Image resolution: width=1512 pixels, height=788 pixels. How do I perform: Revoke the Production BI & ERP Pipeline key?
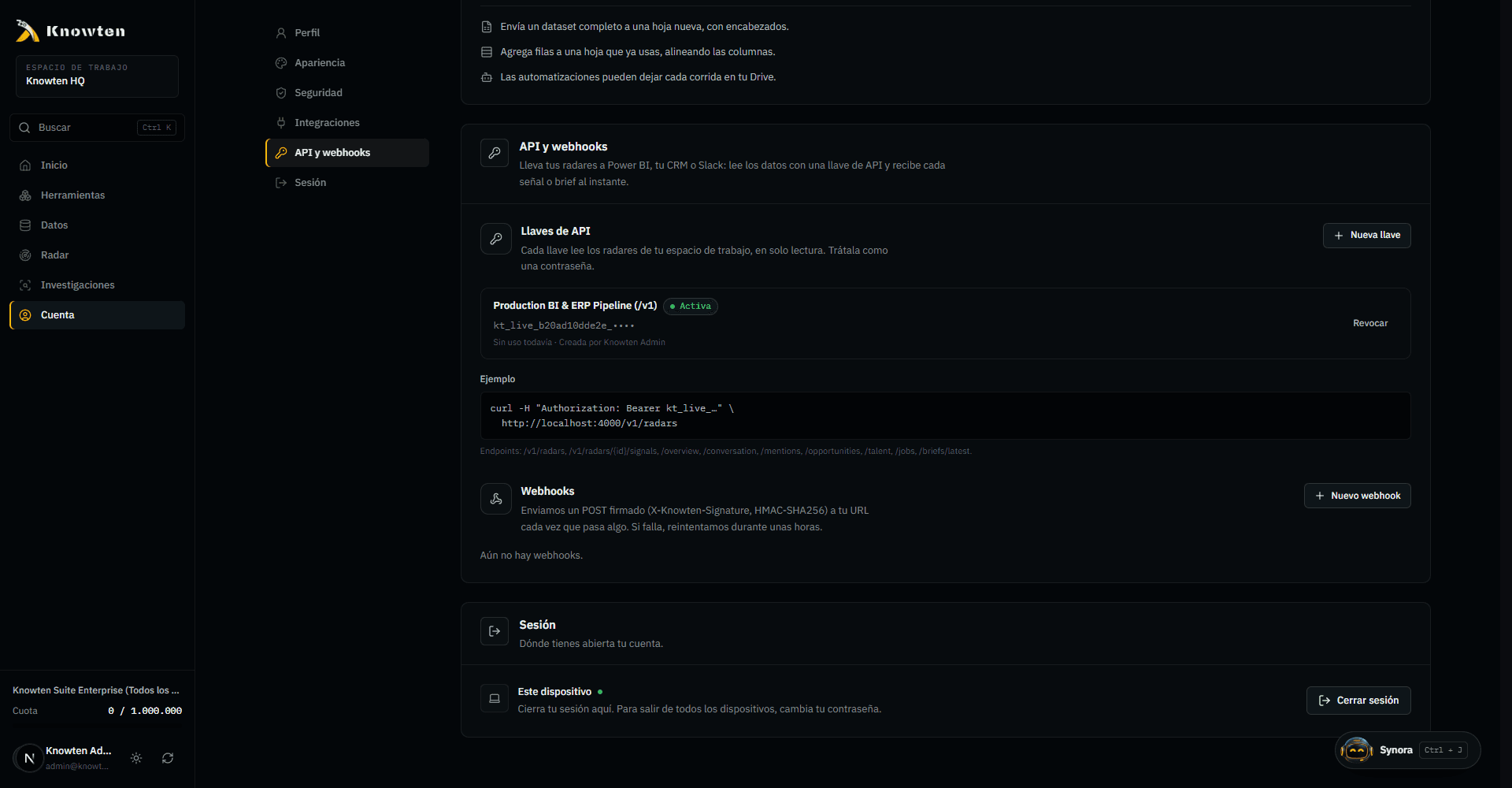(x=1370, y=324)
